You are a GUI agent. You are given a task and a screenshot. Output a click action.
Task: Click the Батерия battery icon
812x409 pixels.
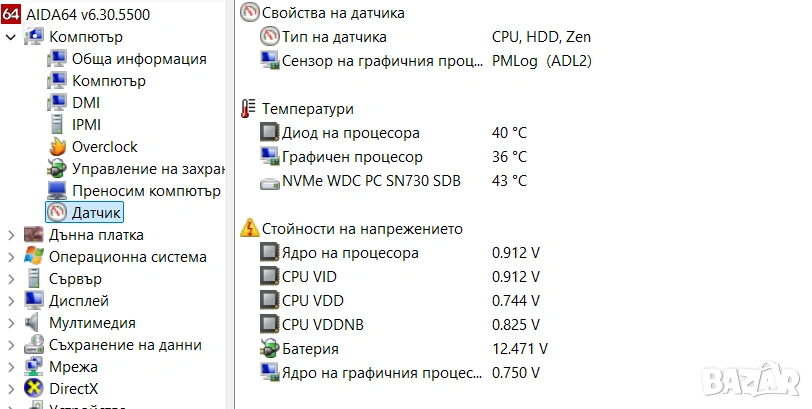269,349
